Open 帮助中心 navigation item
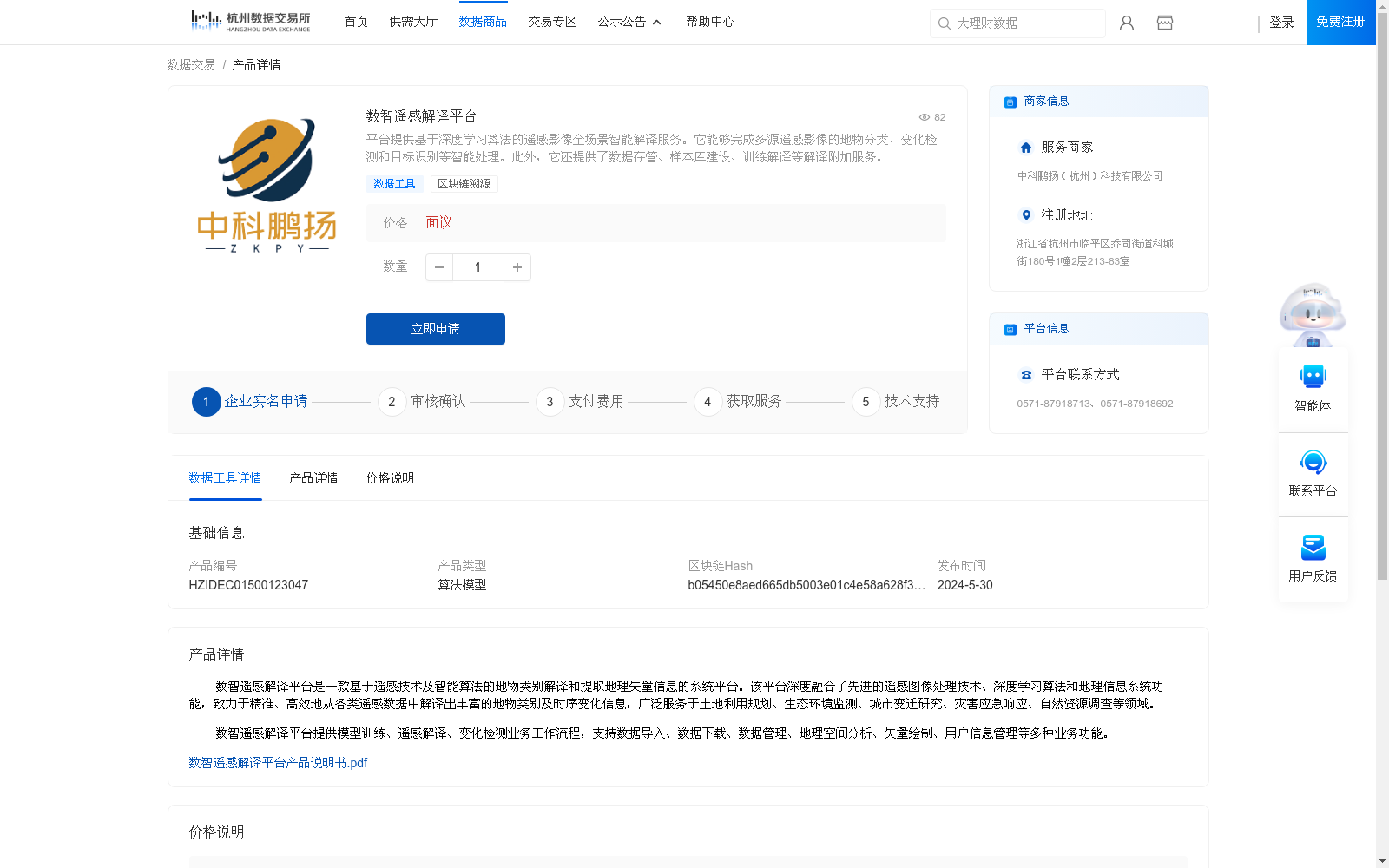This screenshot has width=1389, height=868. click(x=710, y=22)
